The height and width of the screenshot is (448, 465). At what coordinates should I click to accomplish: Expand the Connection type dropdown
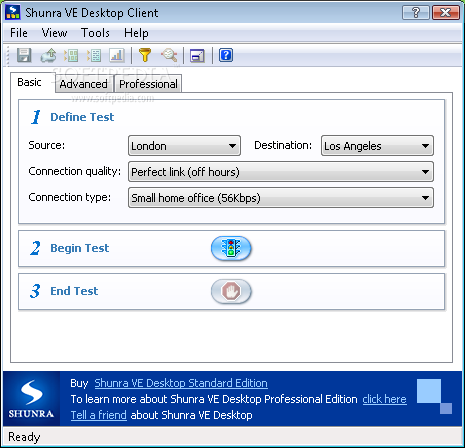(281, 198)
